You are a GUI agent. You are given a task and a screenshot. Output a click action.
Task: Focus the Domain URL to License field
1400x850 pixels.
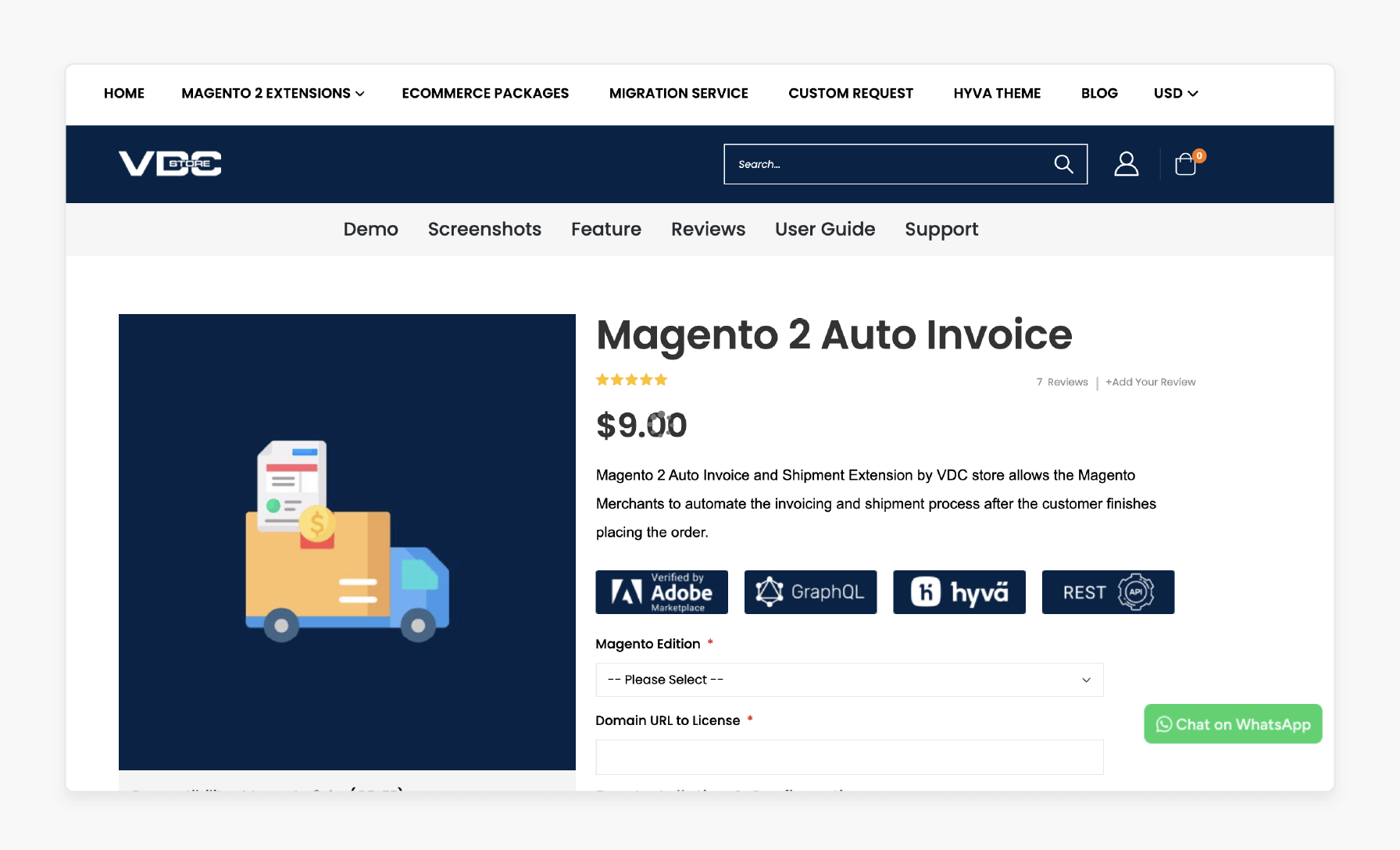coord(849,757)
